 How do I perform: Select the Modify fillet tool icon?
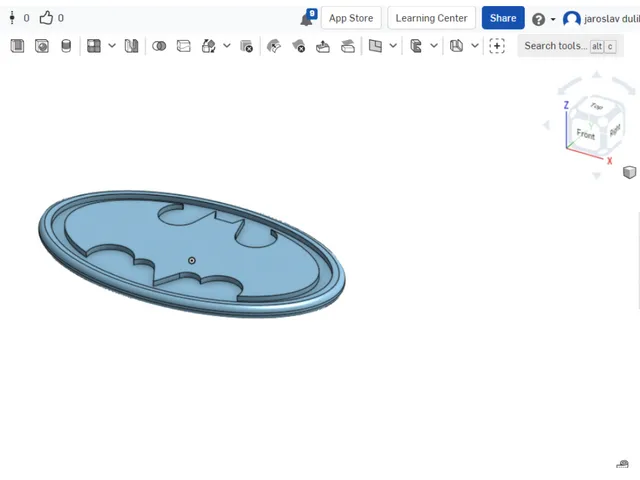point(273,46)
